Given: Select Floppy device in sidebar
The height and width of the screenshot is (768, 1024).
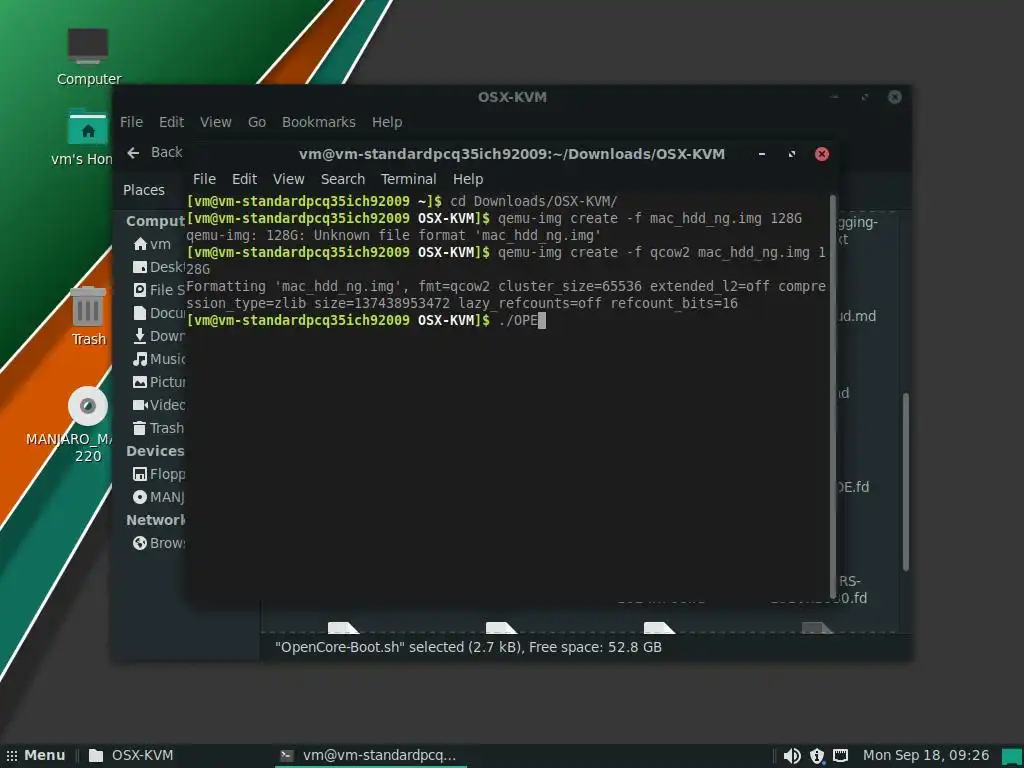Looking at the screenshot, I should pos(159,474).
